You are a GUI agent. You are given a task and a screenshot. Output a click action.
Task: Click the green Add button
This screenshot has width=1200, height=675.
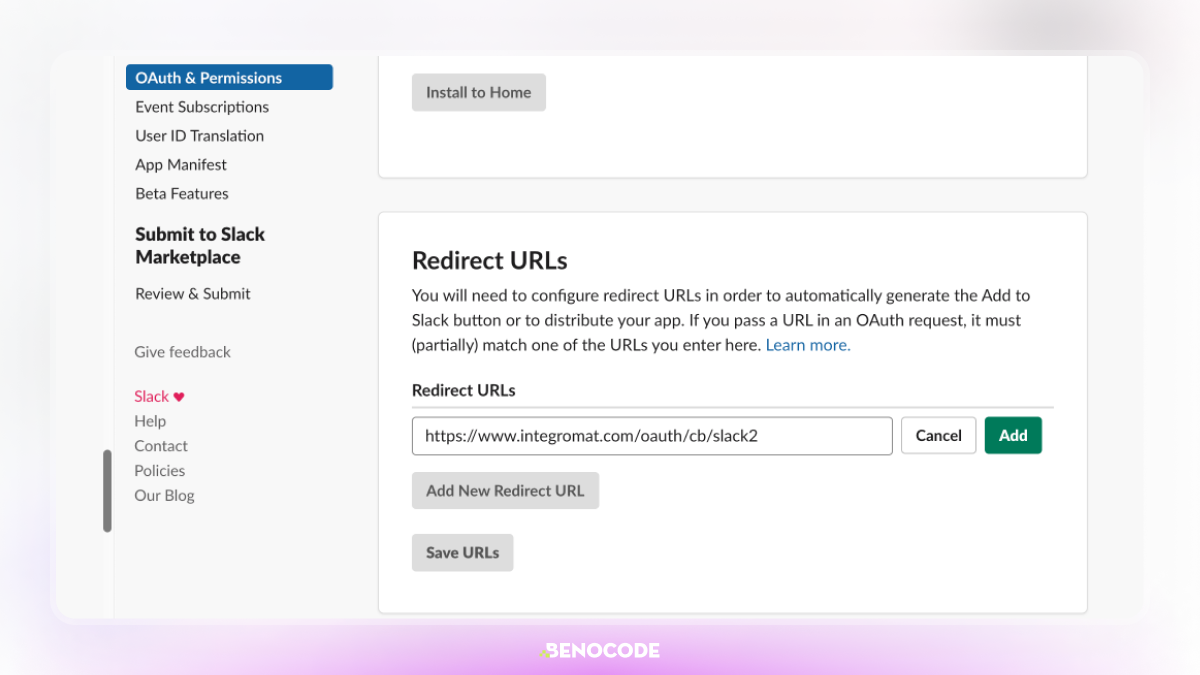[x=1013, y=436]
